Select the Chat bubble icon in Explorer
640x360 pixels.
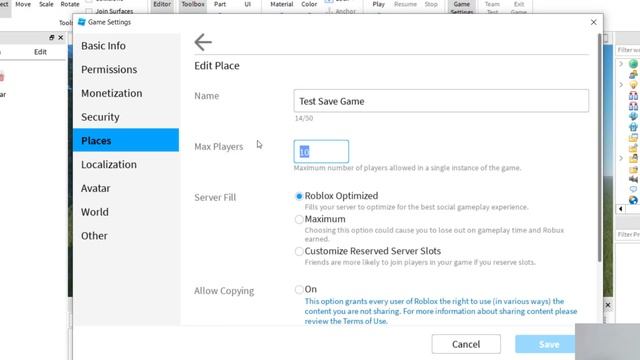[x=633, y=189]
